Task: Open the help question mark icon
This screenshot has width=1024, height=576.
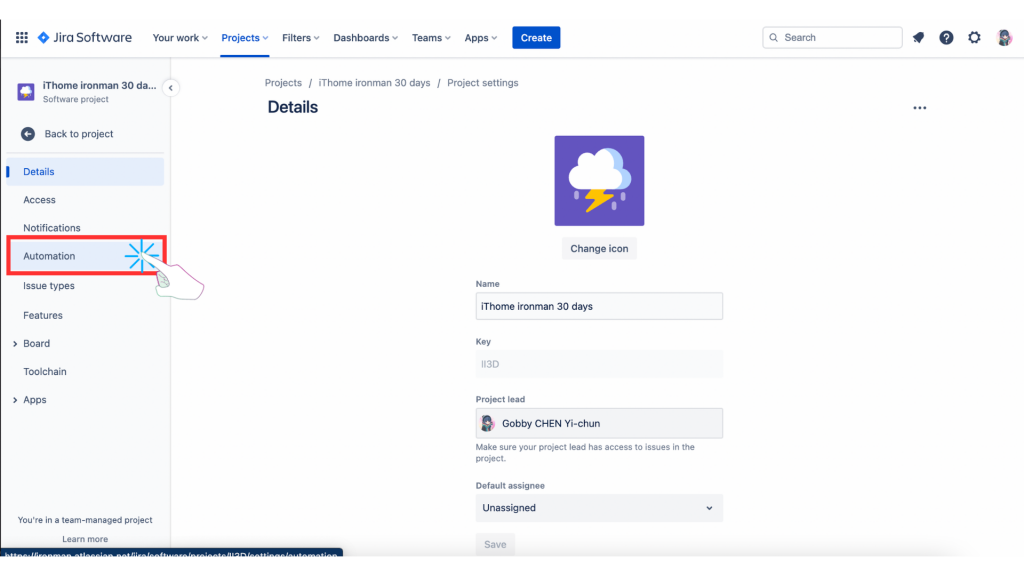Action: [x=946, y=38]
